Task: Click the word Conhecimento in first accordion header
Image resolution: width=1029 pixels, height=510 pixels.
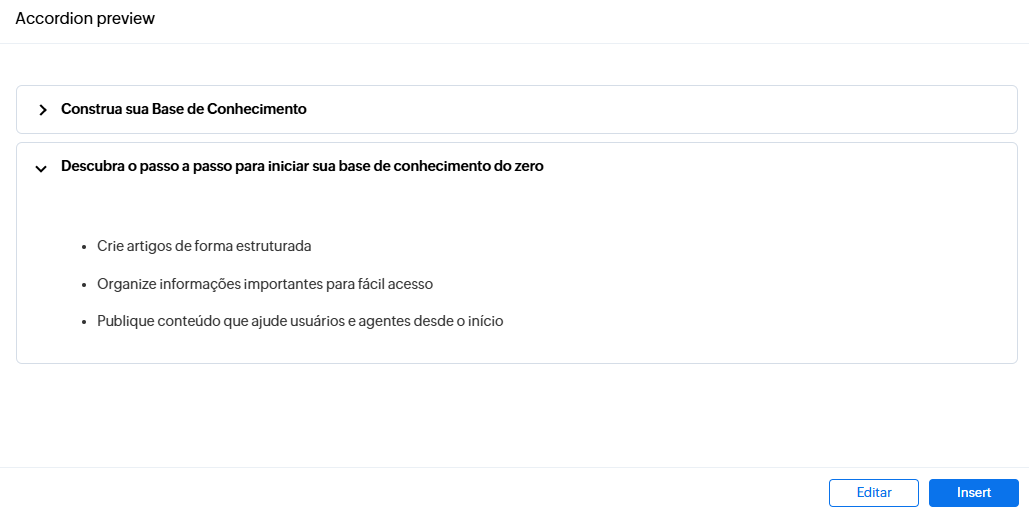Action: [x=256, y=109]
